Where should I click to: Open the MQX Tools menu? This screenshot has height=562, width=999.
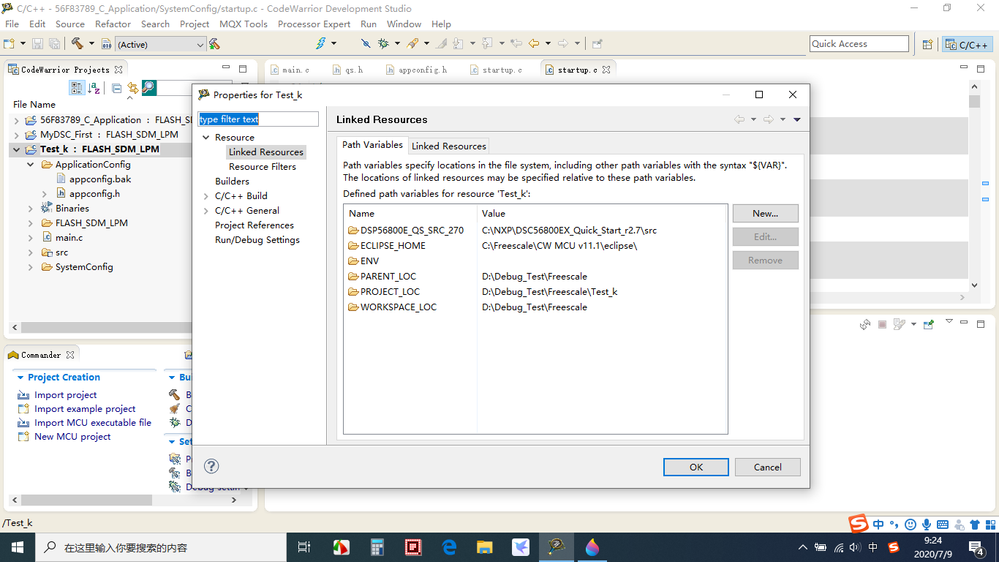pos(243,24)
